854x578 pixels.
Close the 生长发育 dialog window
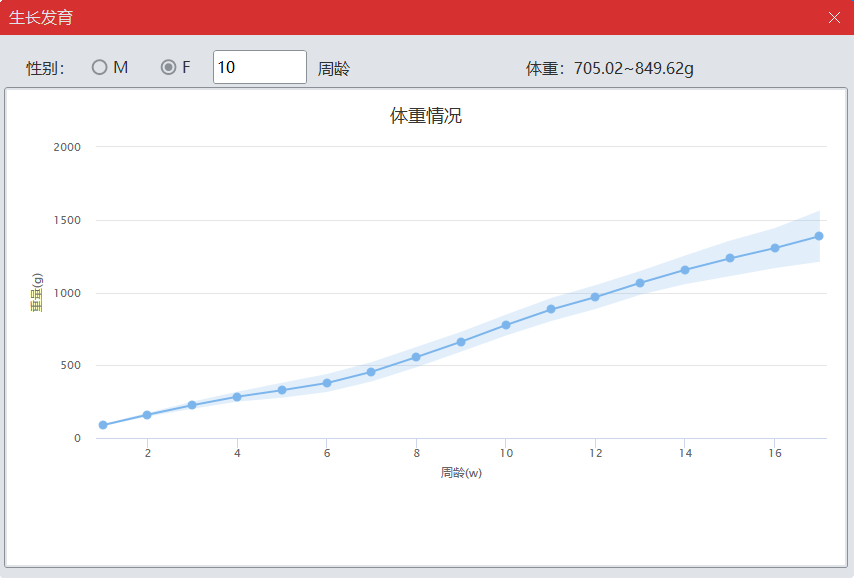point(834,17)
